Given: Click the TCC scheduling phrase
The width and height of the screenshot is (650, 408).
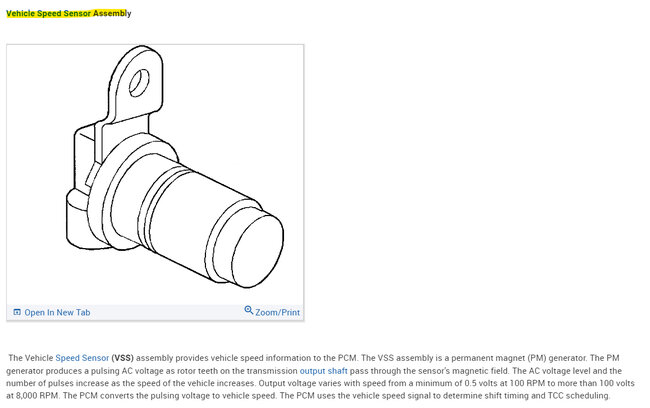Looking at the screenshot, I should 579,396.
